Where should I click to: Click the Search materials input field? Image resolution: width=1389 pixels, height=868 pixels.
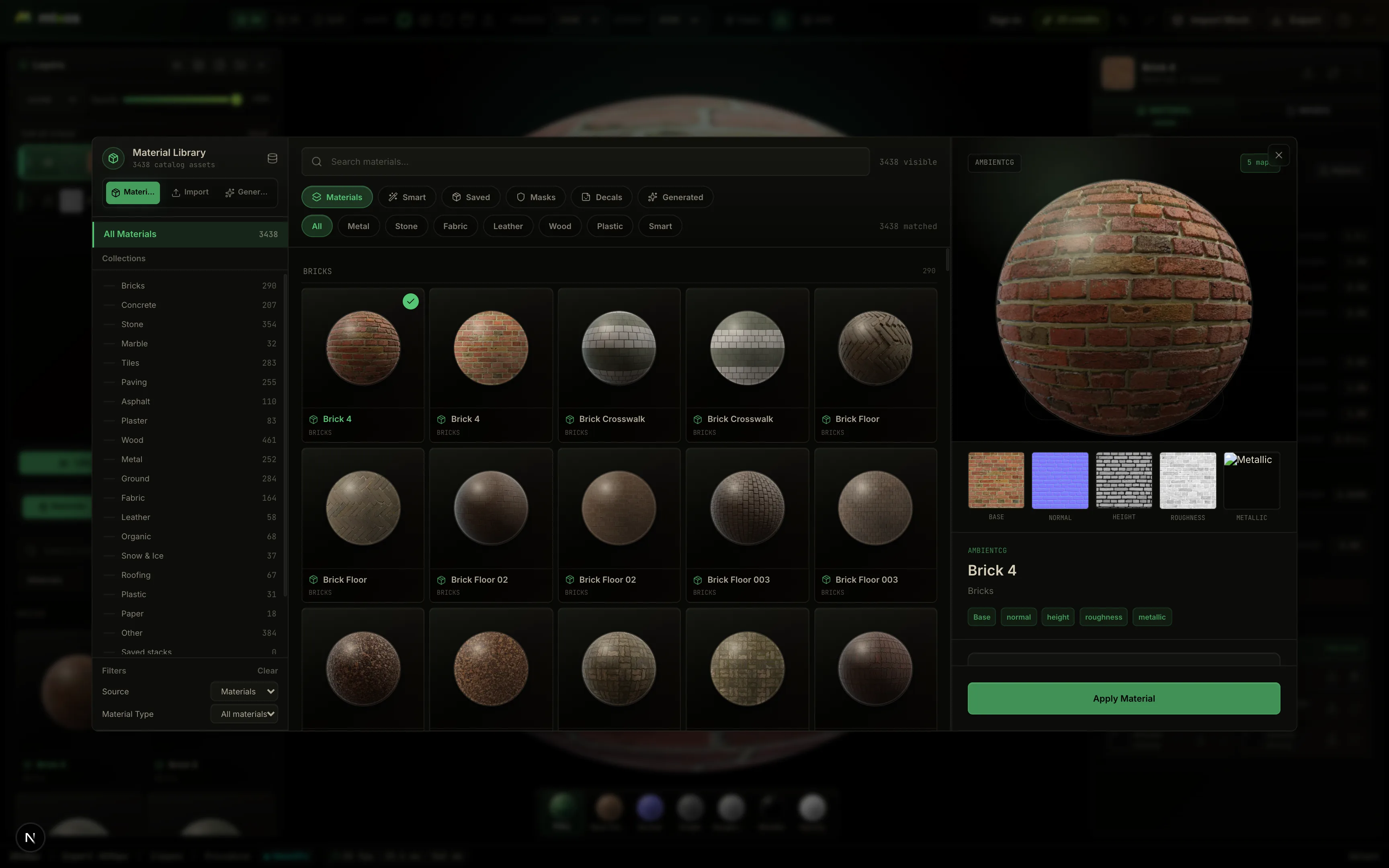click(586, 162)
